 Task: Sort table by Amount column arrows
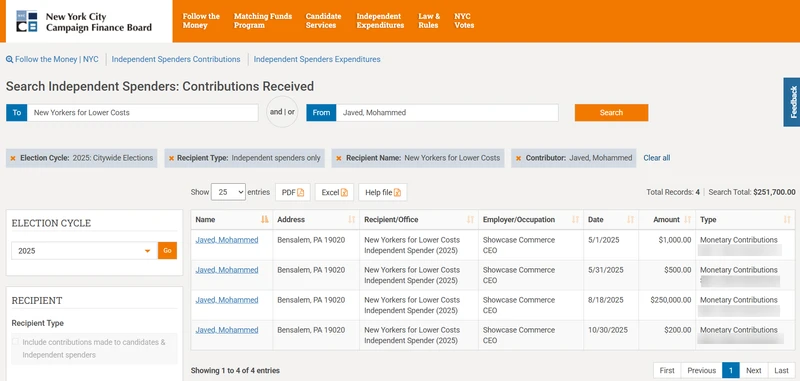click(x=688, y=220)
